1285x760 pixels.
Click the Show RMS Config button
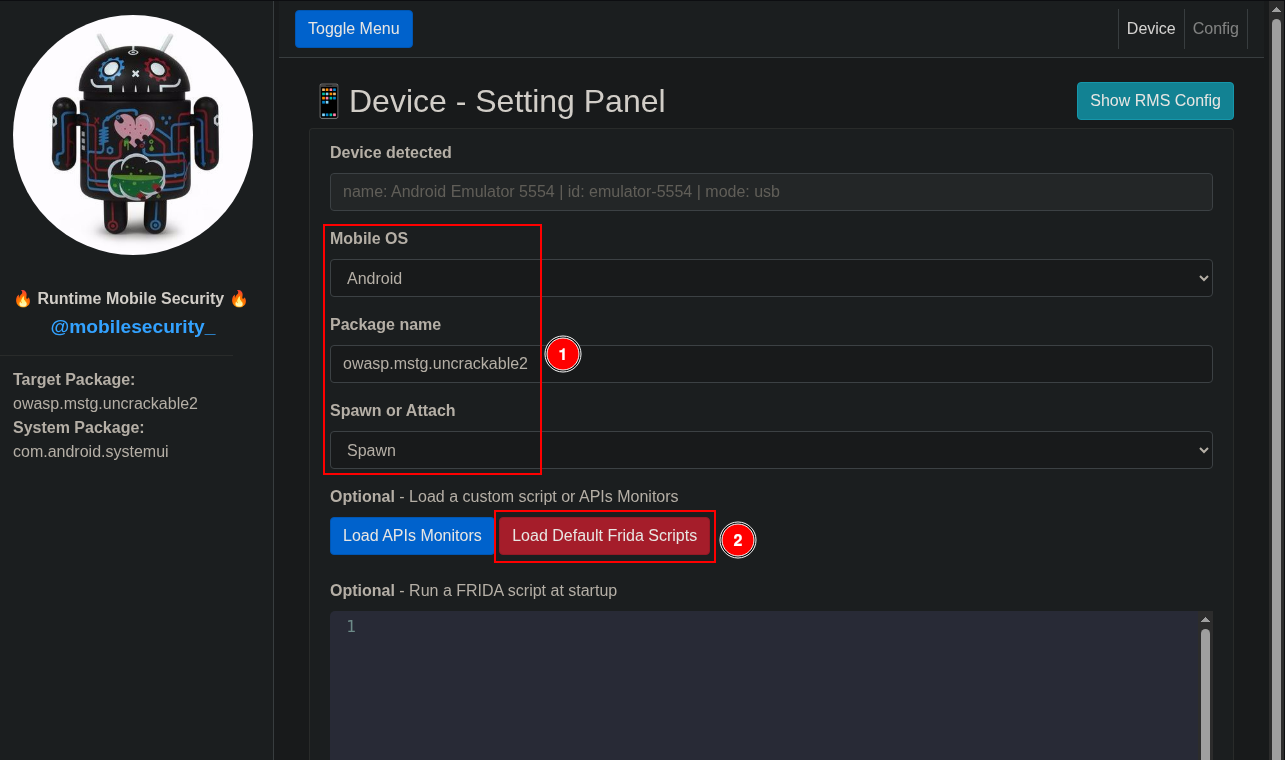tap(1154, 101)
